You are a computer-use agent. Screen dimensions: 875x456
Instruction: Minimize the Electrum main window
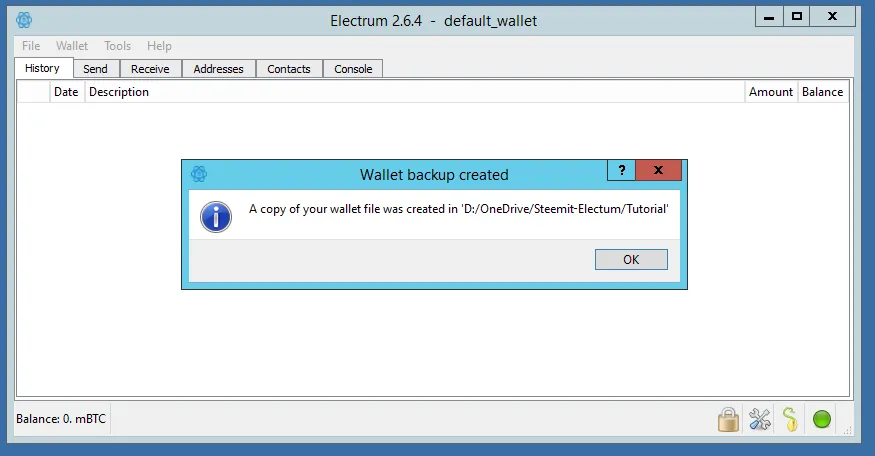coord(769,17)
